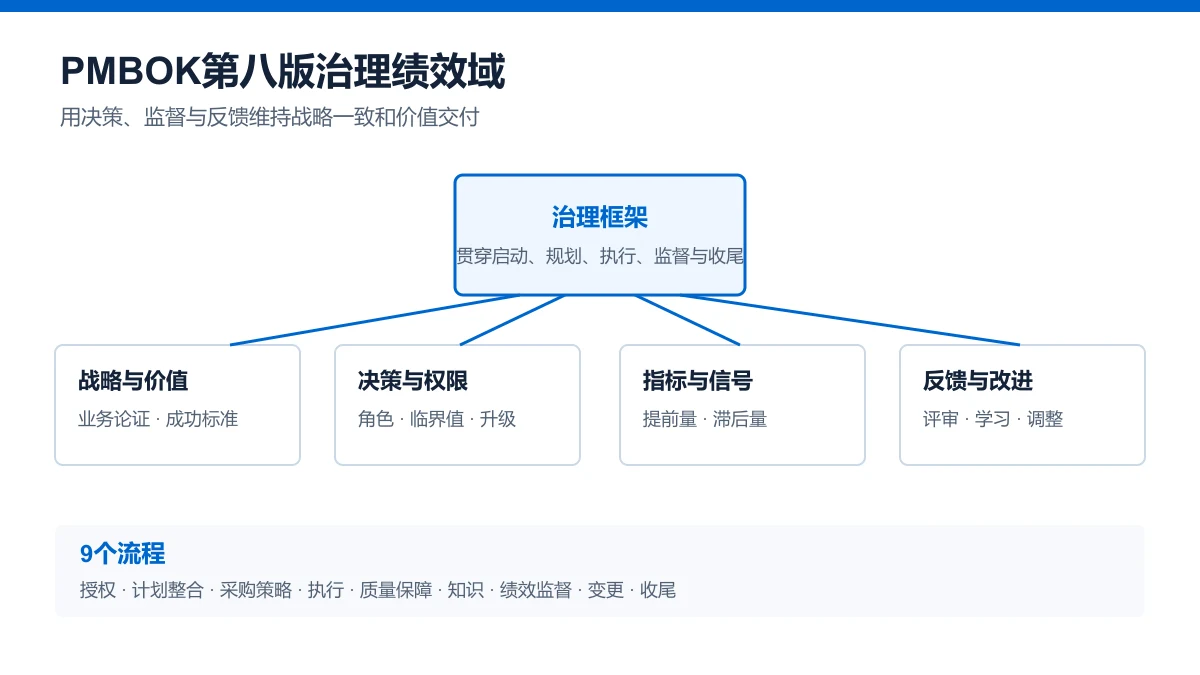Image resolution: width=1200 pixels, height=675 pixels.
Task: Click the 反馈与改进 card title
Action: (x=978, y=381)
